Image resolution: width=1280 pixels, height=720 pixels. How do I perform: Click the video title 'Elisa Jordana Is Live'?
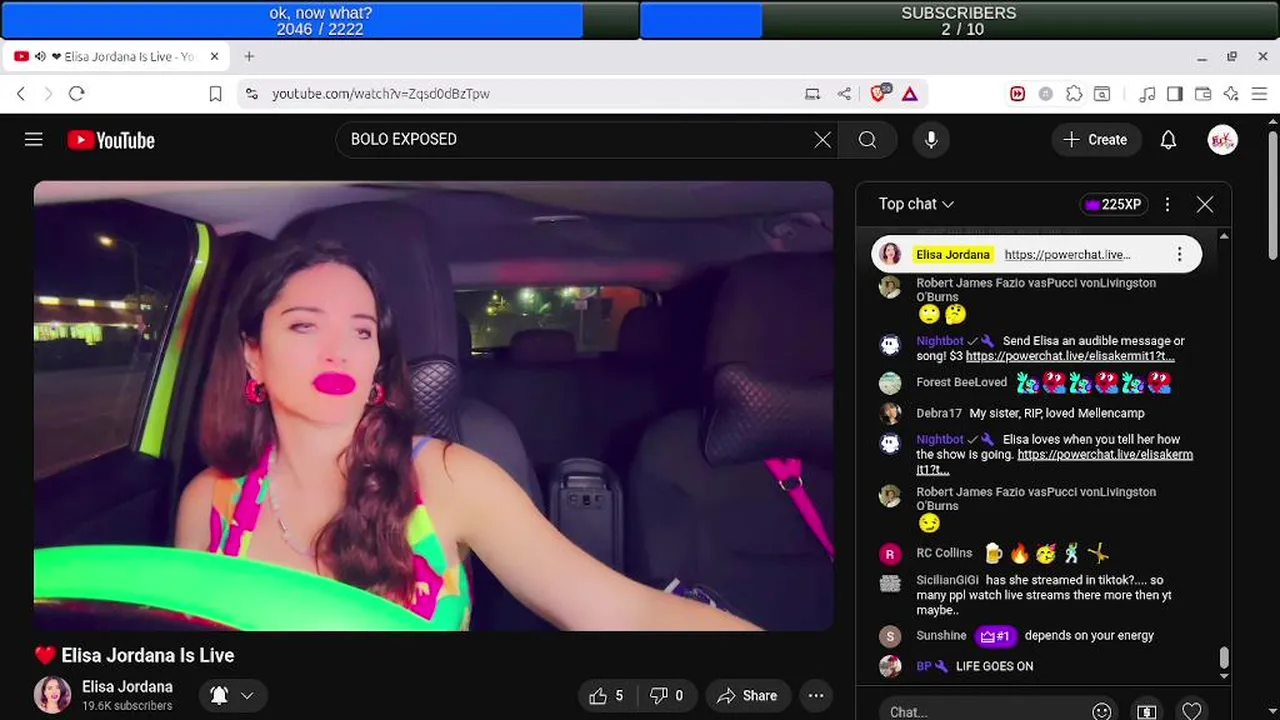[x=148, y=656]
